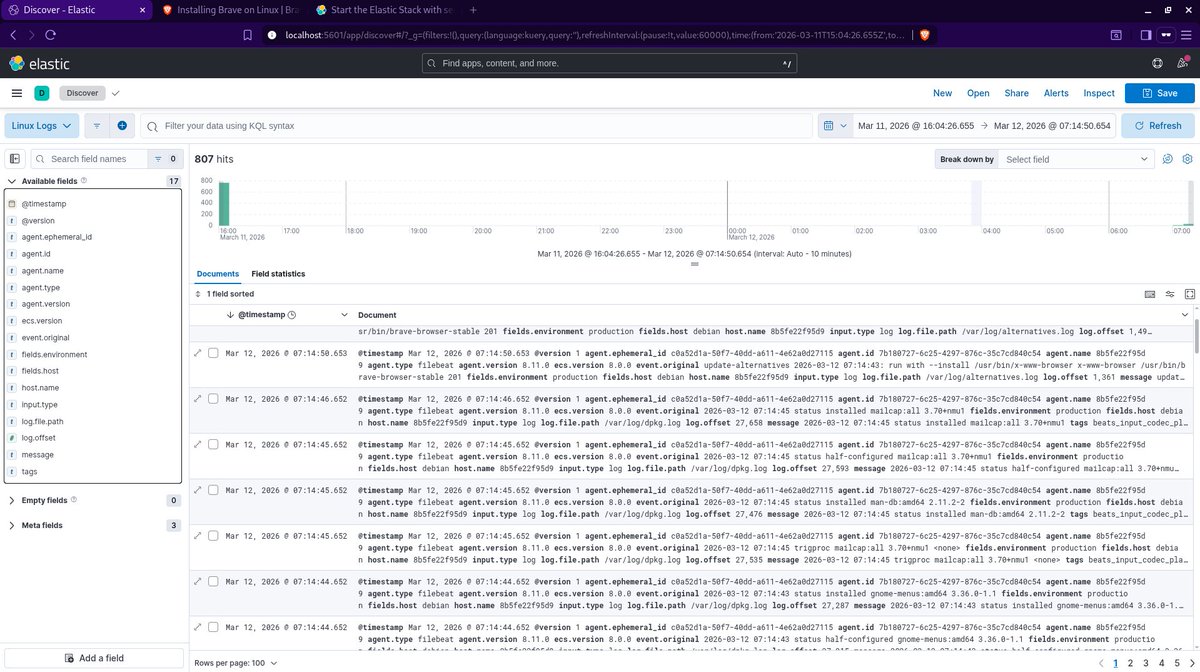Open the @timestamp column actions chevron
Viewport: 1200px width, 672px height.
[346, 315]
